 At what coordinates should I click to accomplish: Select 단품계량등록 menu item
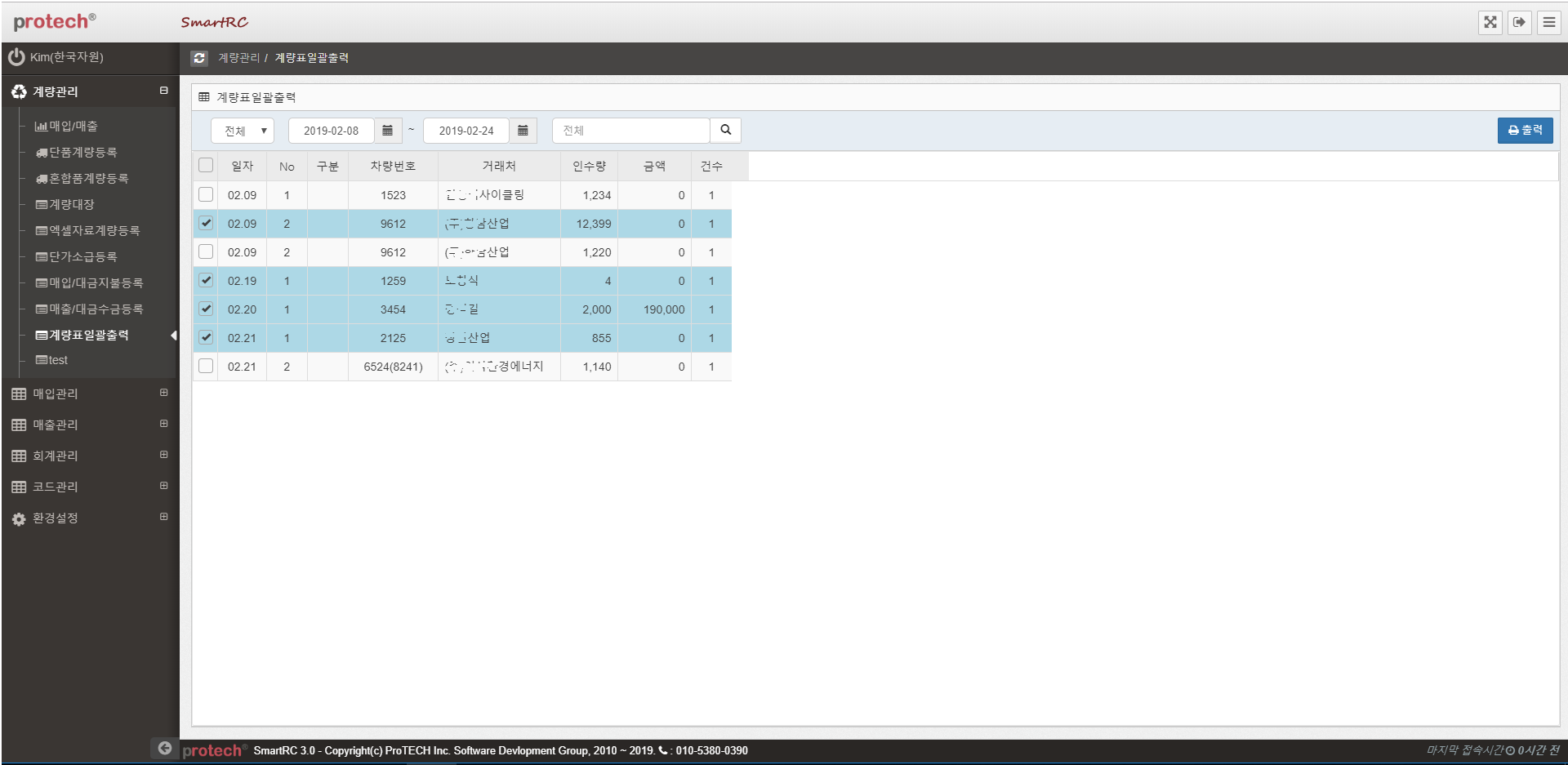tap(82, 153)
